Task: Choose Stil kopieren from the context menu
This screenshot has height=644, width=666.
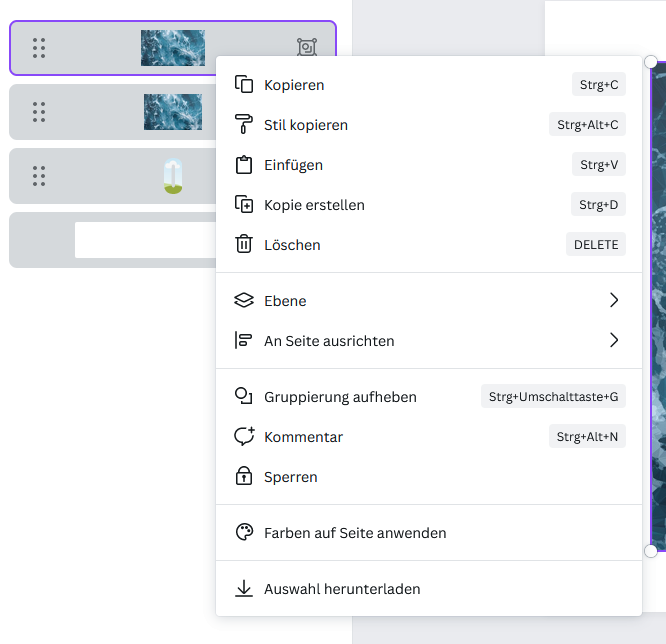Action: 306,125
